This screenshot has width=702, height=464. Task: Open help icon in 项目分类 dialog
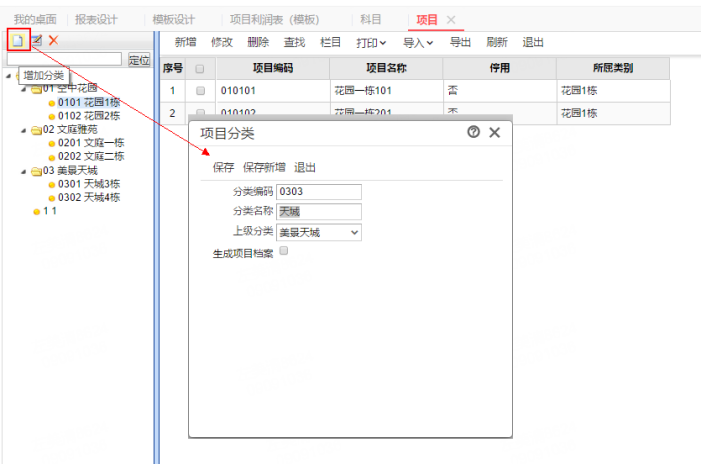(473, 132)
